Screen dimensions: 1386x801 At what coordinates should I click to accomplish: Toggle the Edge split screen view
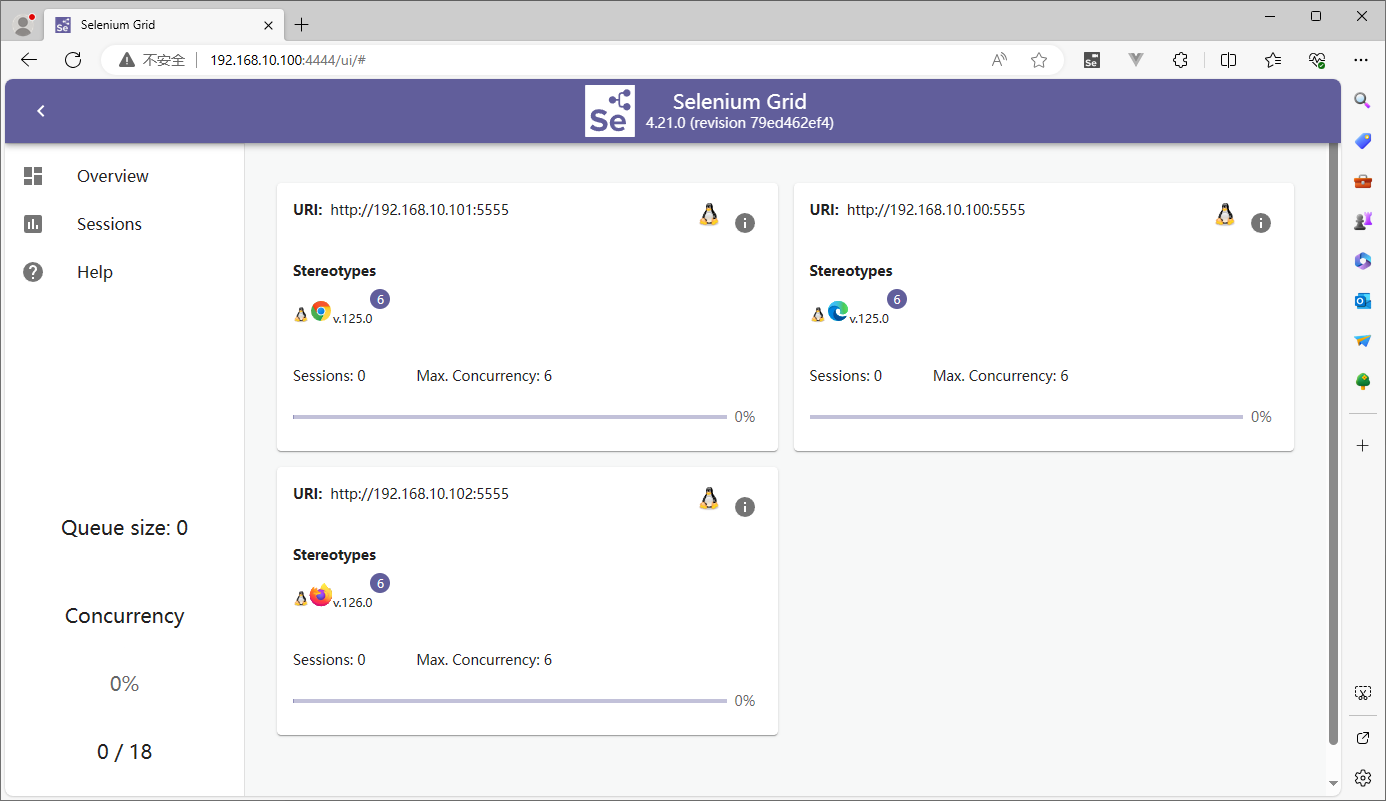(x=1229, y=60)
